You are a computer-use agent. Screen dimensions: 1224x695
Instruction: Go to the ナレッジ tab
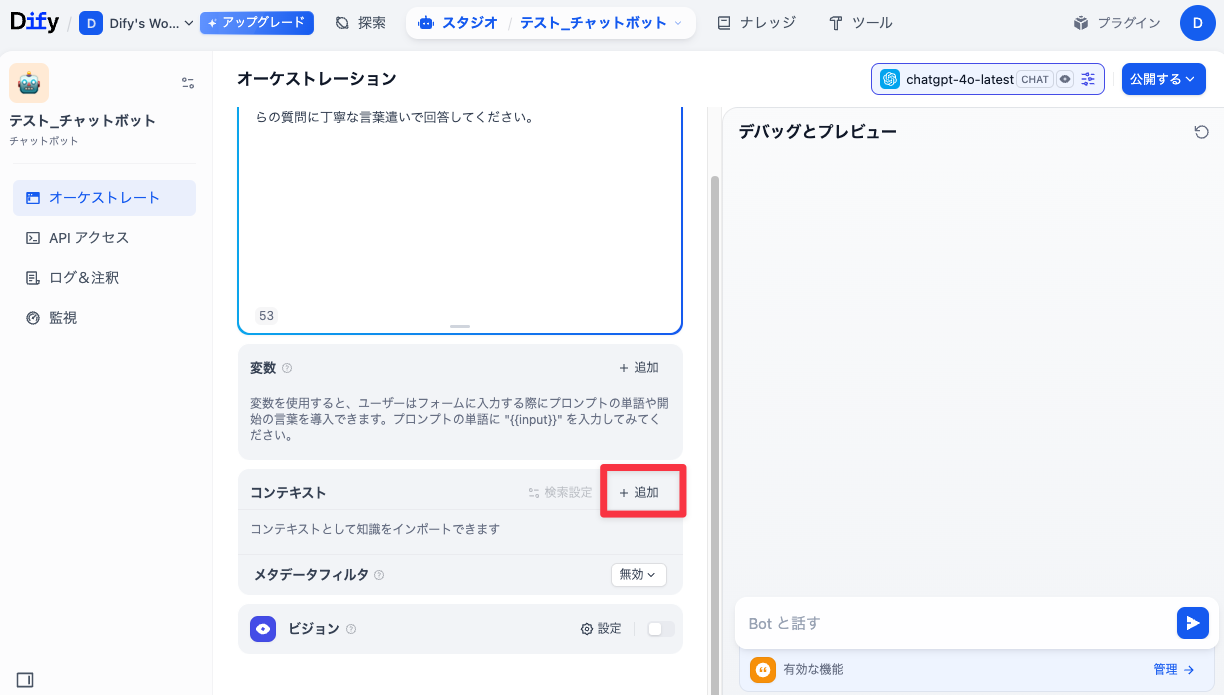coord(756,23)
